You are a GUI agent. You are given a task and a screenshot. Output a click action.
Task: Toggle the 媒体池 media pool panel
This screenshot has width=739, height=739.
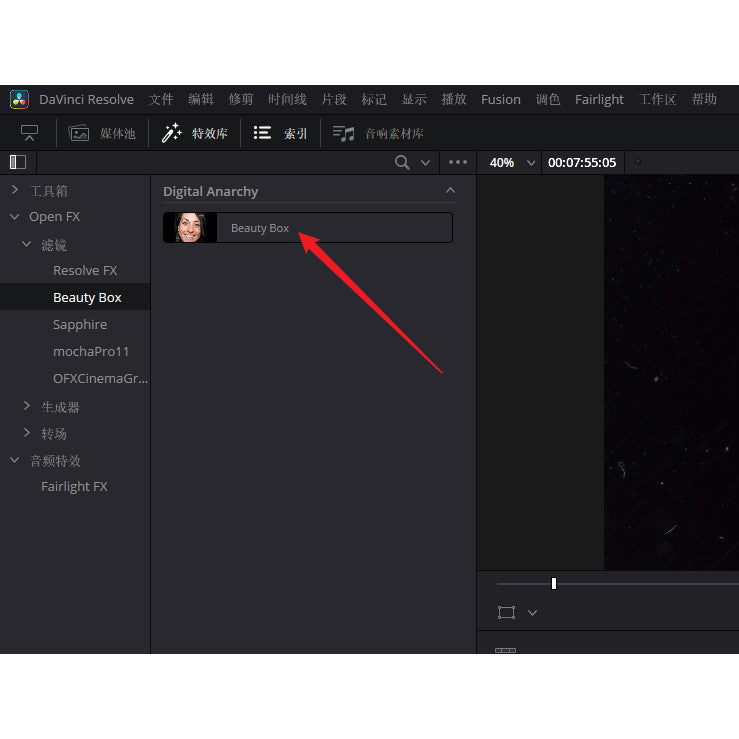[x=102, y=133]
